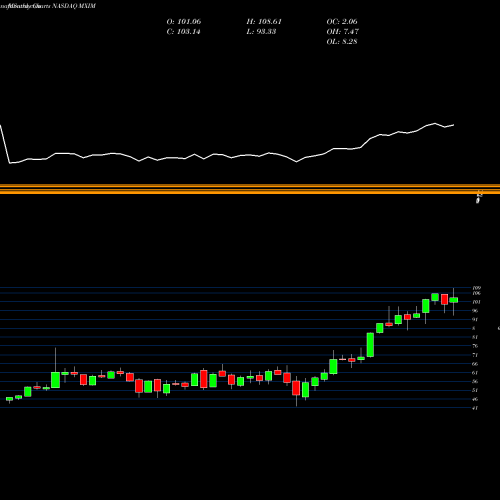This screenshot has width=500, height=500.
Task: Click the end point of the white line chart
Action: (454, 125)
